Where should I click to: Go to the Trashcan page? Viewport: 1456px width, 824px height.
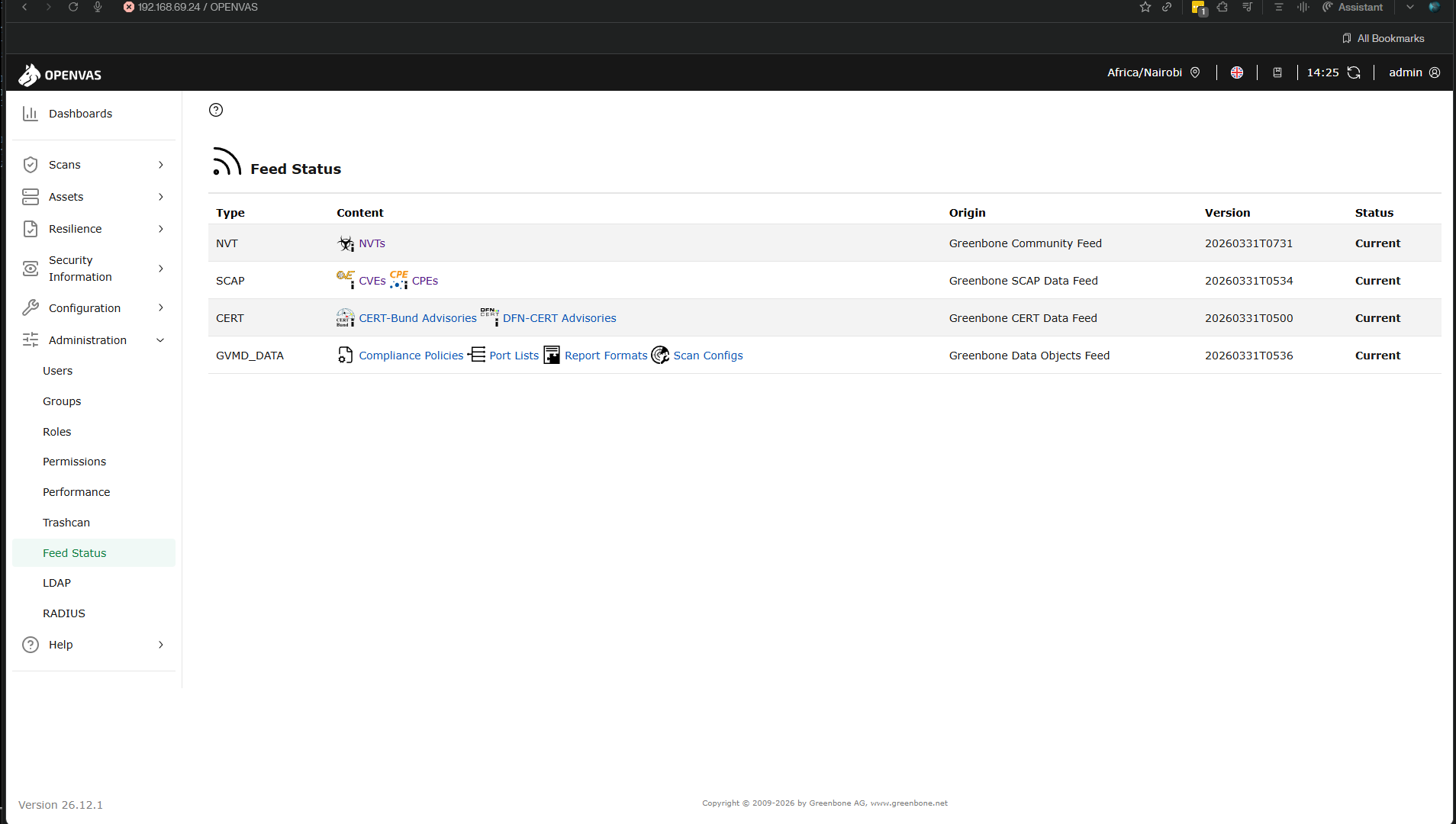[x=66, y=523]
